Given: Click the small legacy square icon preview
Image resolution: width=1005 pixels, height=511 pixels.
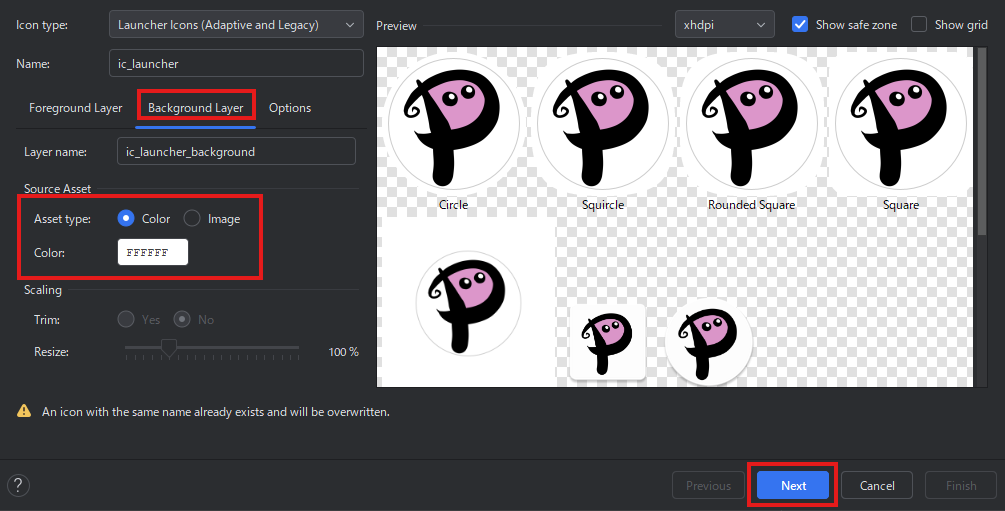Looking at the screenshot, I should point(607,342).
